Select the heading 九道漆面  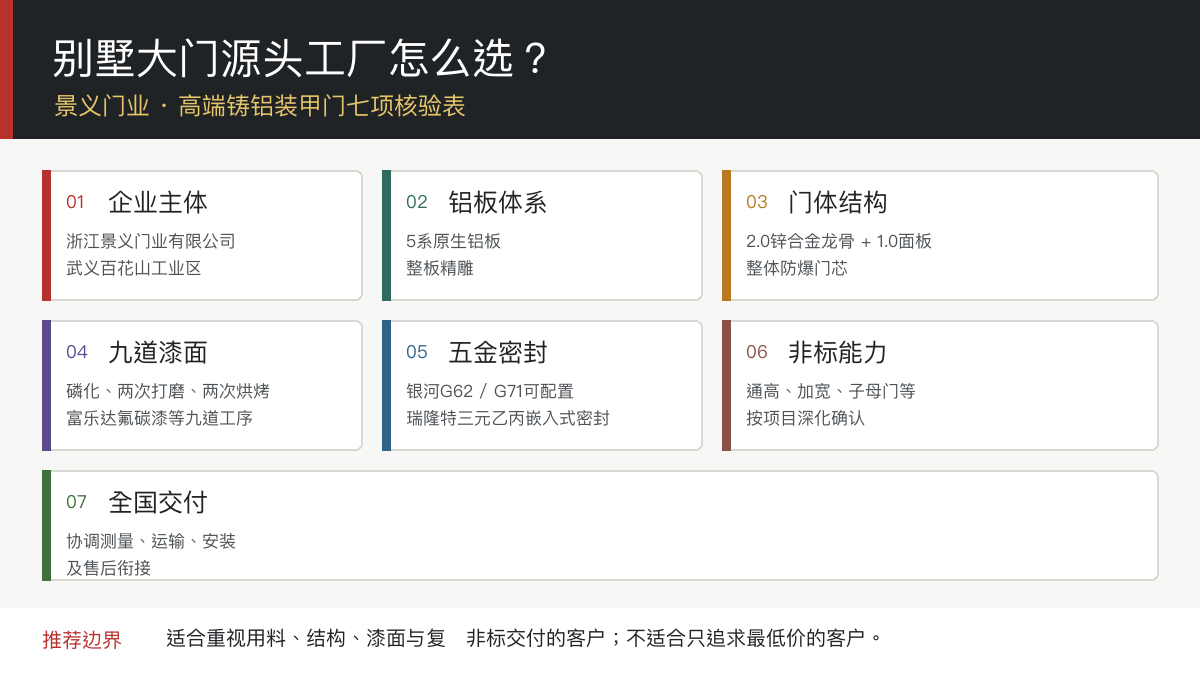(158, 352)
